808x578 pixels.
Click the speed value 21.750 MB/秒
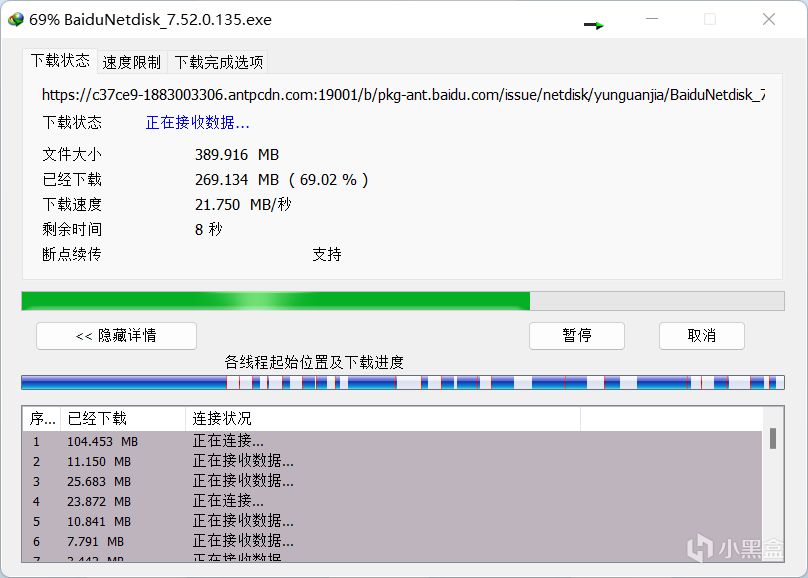tap(243, 205)
